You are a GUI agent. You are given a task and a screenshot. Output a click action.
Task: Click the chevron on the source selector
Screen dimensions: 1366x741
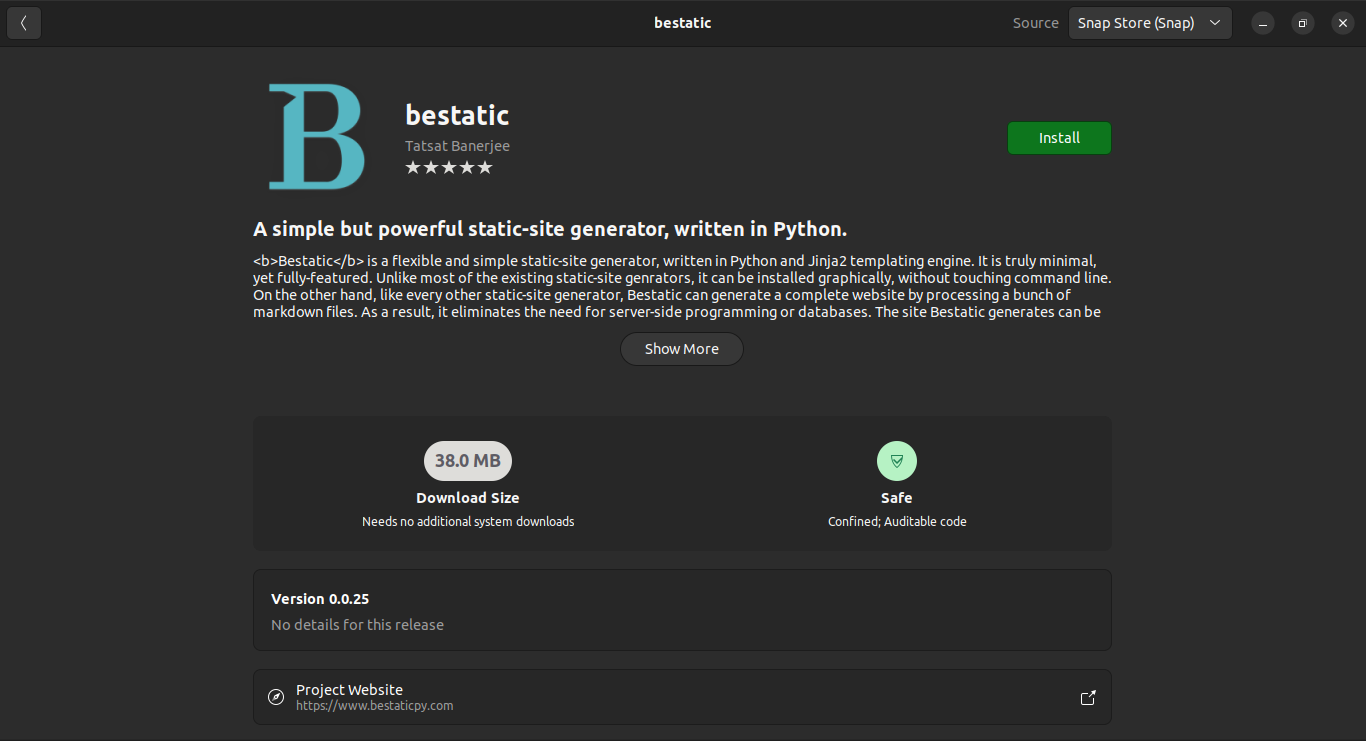click(x=1215, y=22)
